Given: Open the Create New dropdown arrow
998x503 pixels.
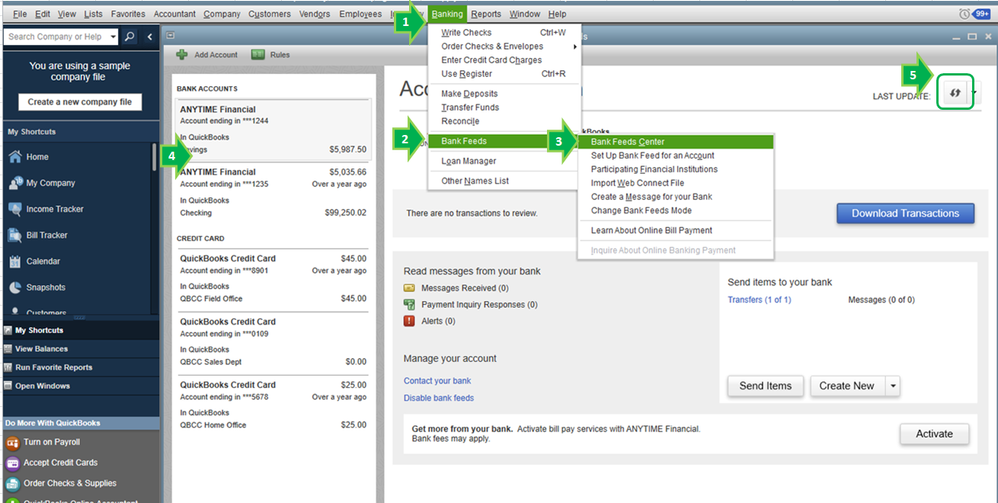Looking at the screenshot, I should click(x=892, y=386).
